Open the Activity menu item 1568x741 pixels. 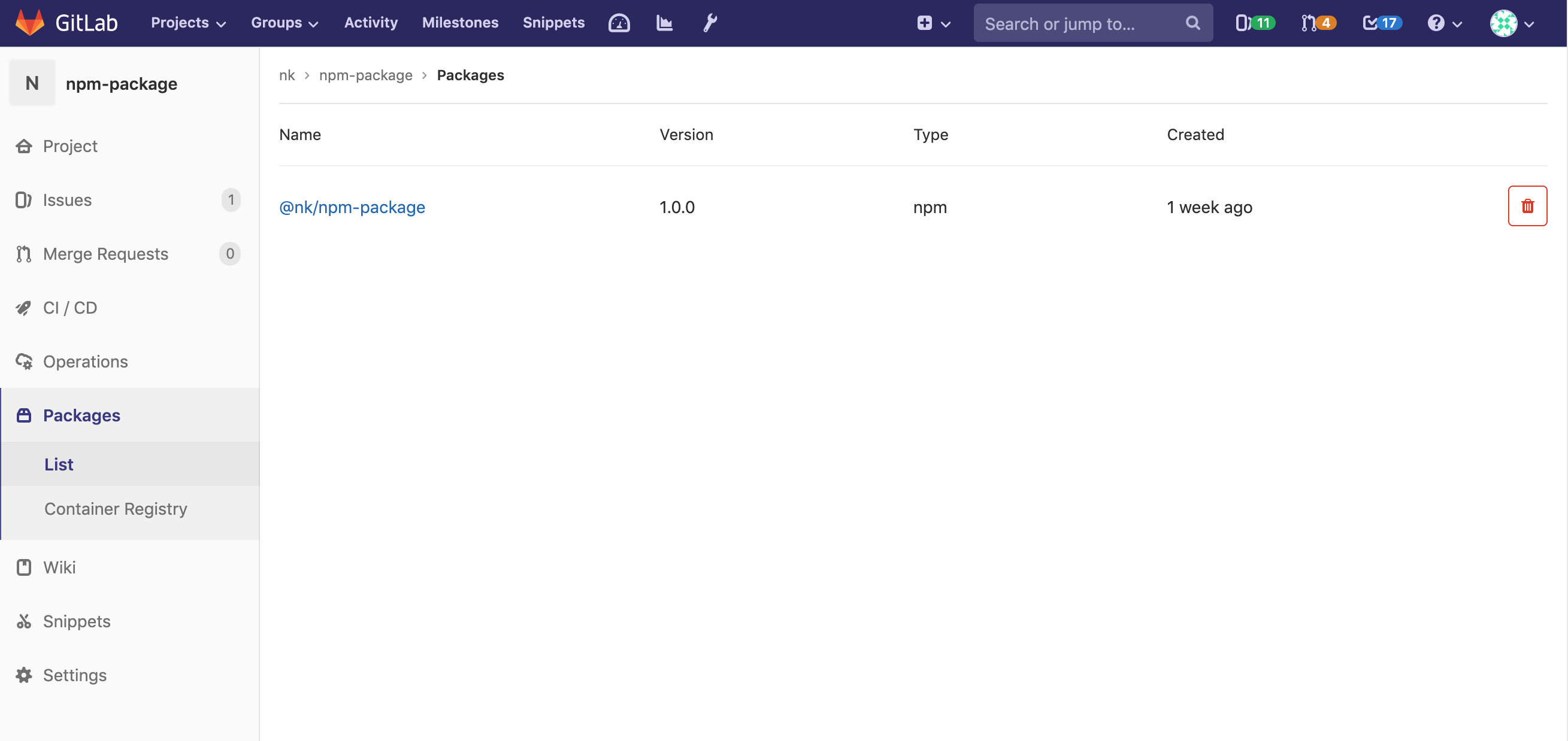tap(371, 23)
